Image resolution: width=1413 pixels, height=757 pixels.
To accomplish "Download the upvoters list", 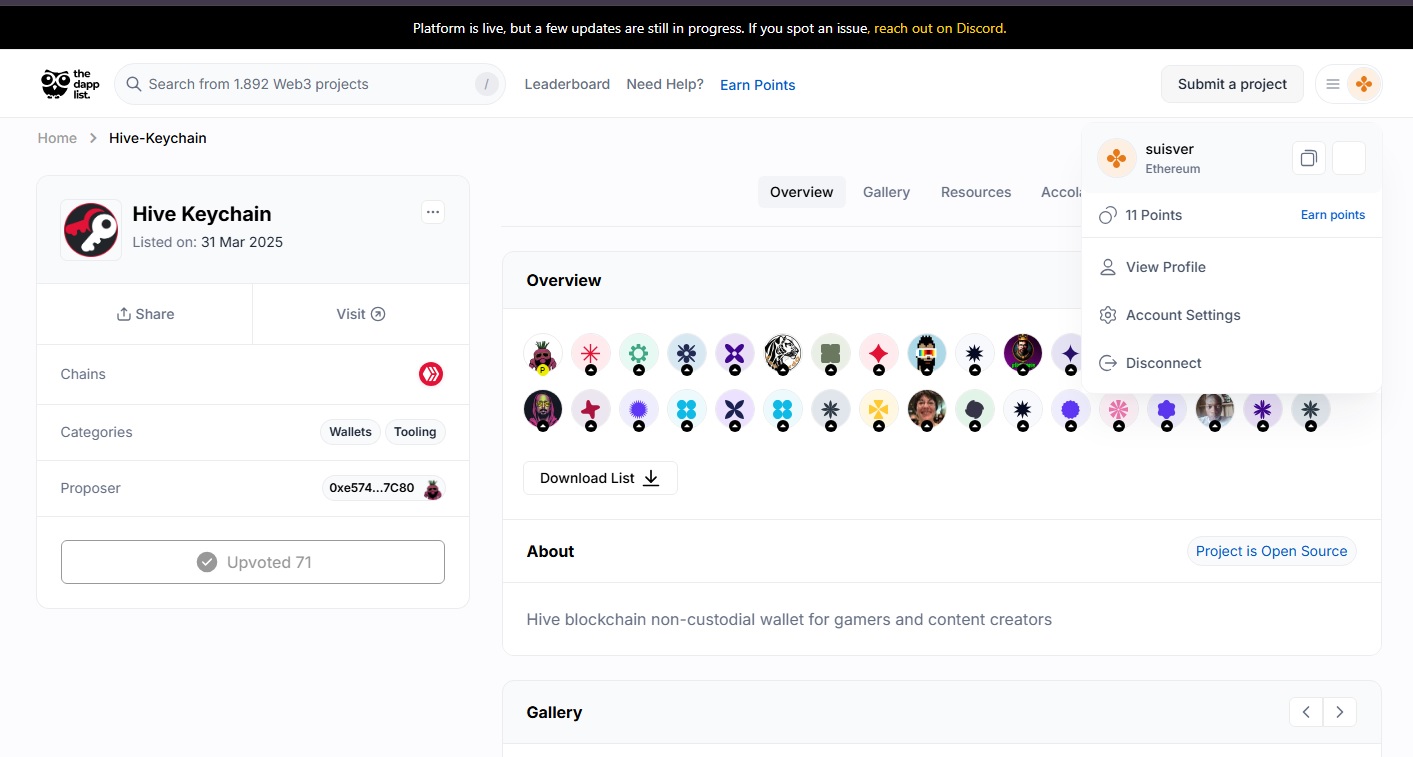I will (x=600, y=478).
